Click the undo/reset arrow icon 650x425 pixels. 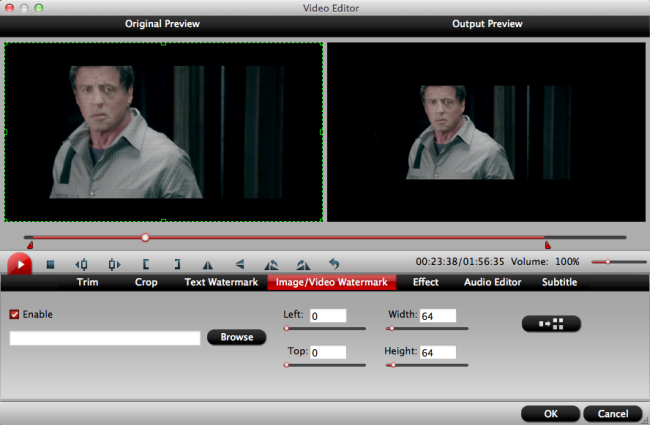pyautogui.click(x=334, y=264)
